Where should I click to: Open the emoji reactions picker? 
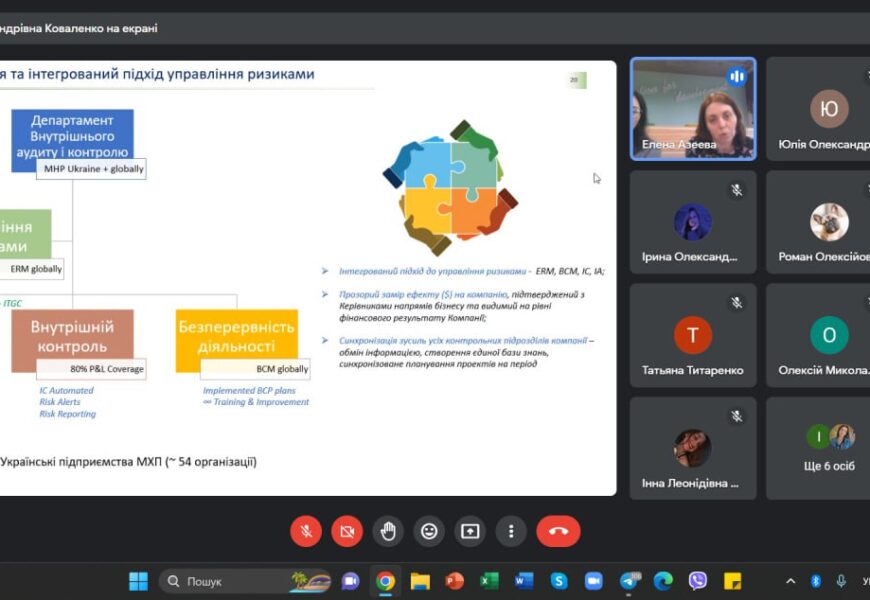pyautogui.click(x=429, y=531)
